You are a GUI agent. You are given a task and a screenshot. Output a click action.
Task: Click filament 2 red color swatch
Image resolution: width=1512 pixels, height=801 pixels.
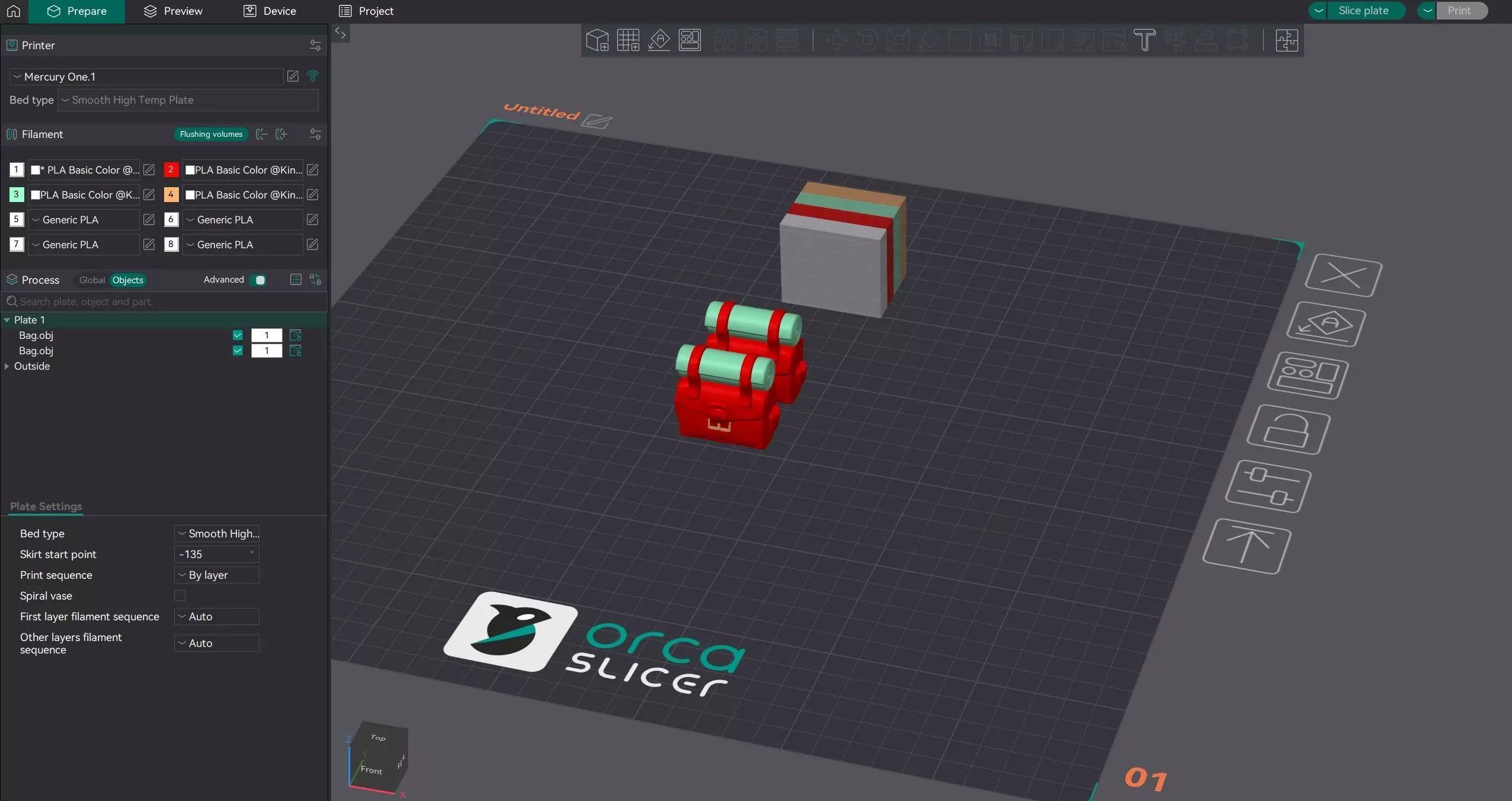(x=171, y=169)
